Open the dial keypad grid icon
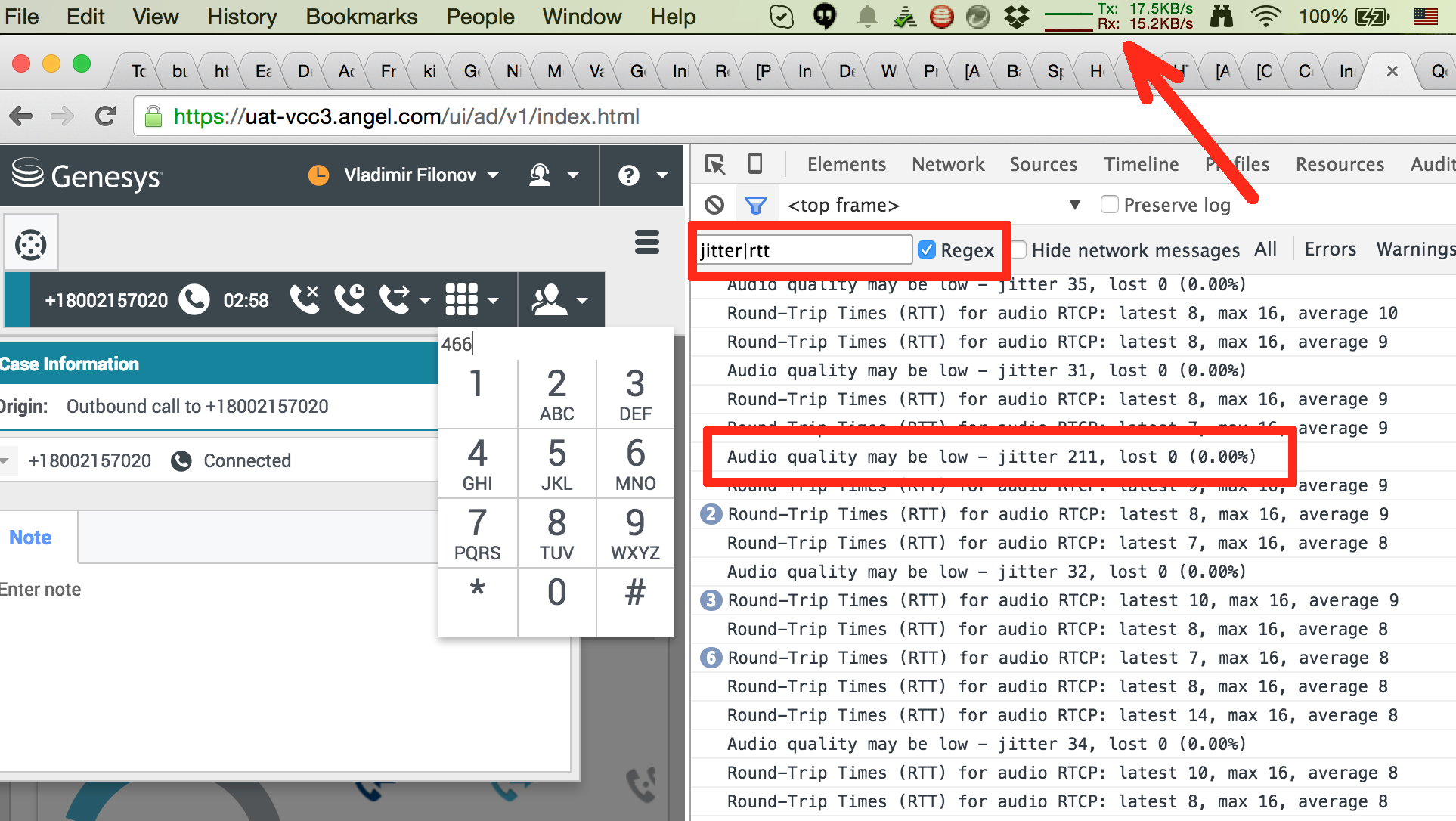Viewport: 1456px width, 821px height. tap(462, 300)
